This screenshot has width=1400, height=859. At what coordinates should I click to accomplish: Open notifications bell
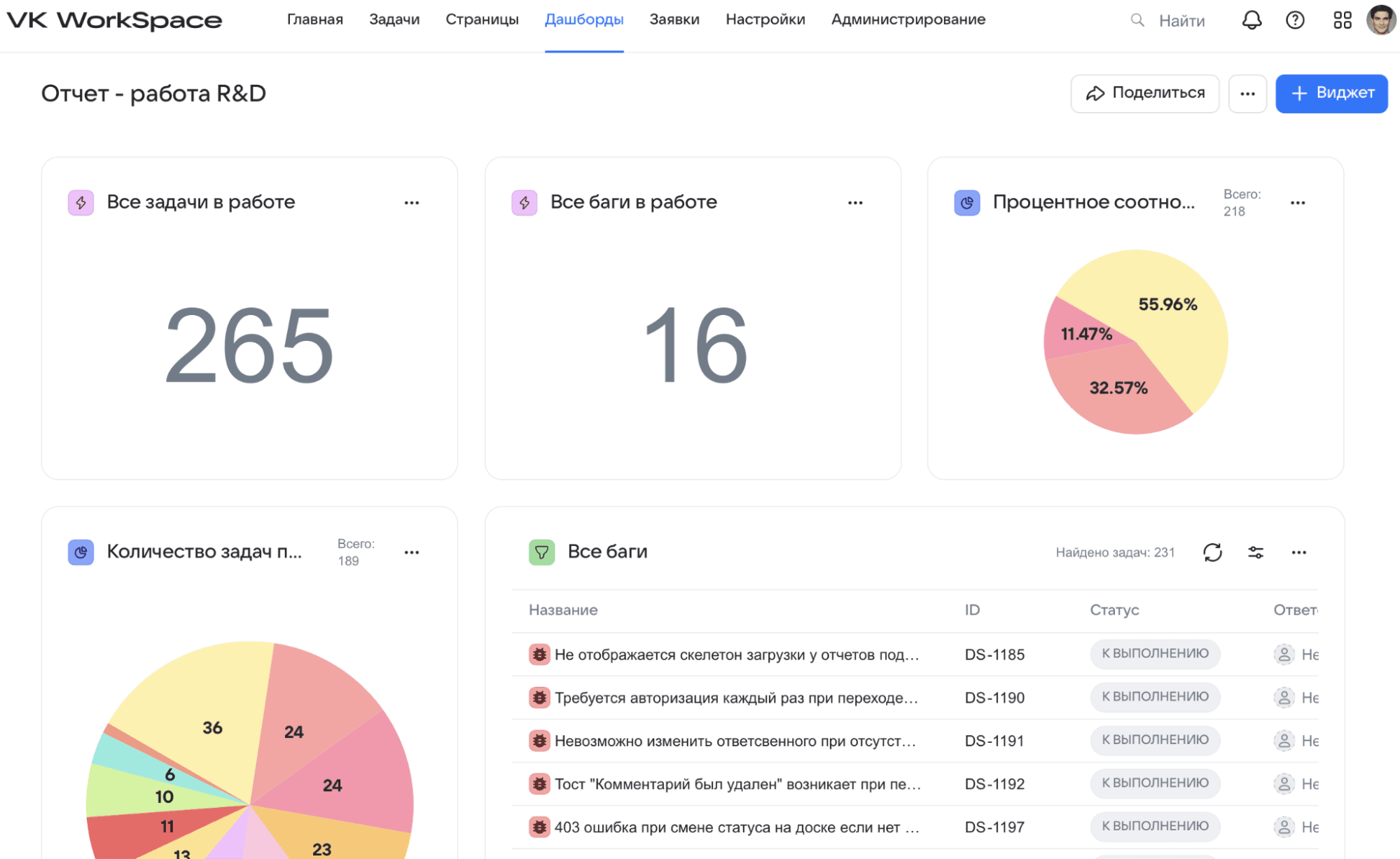(1252, 20)
